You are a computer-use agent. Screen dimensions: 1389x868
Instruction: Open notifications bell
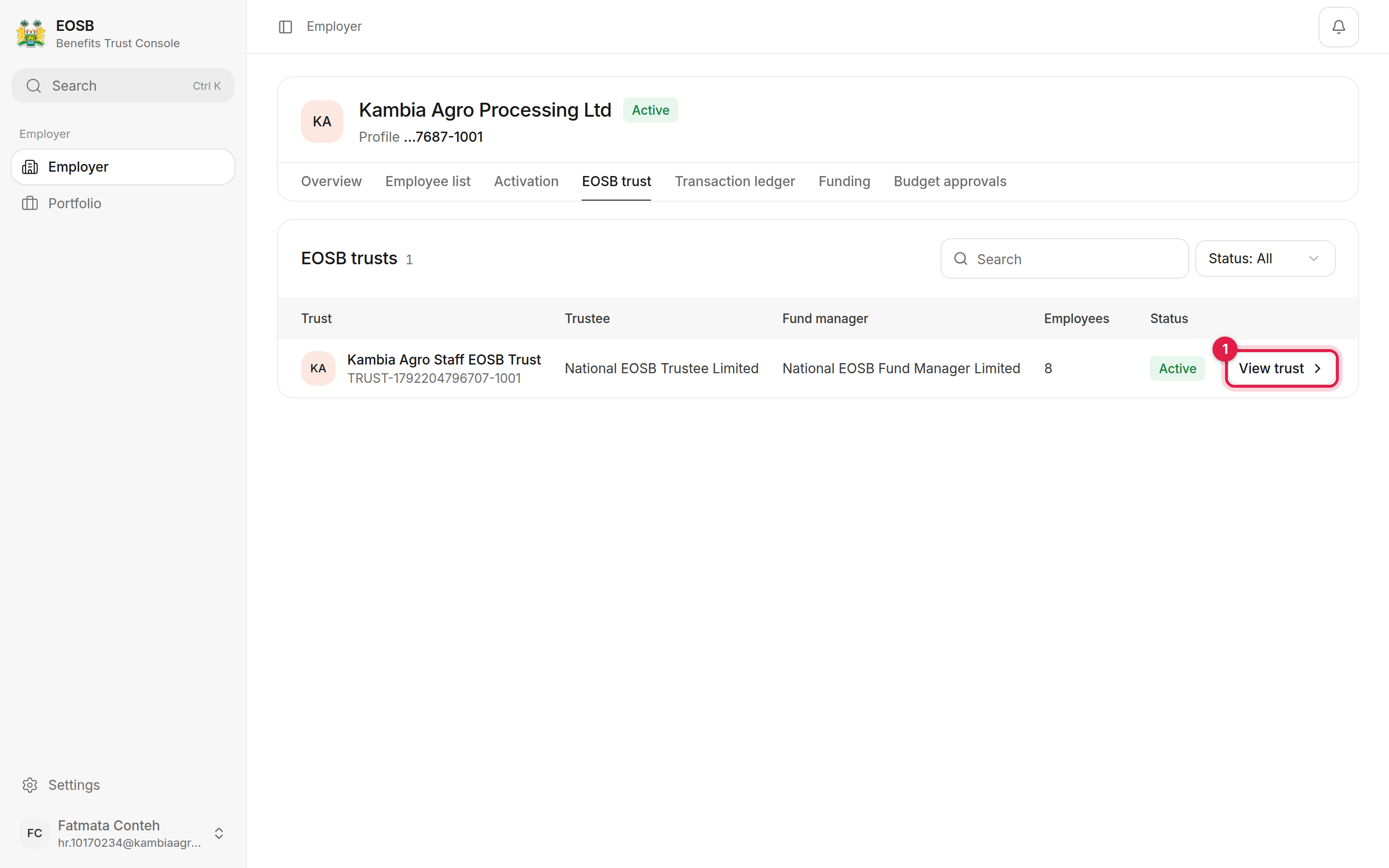[x=1338, y=27]
